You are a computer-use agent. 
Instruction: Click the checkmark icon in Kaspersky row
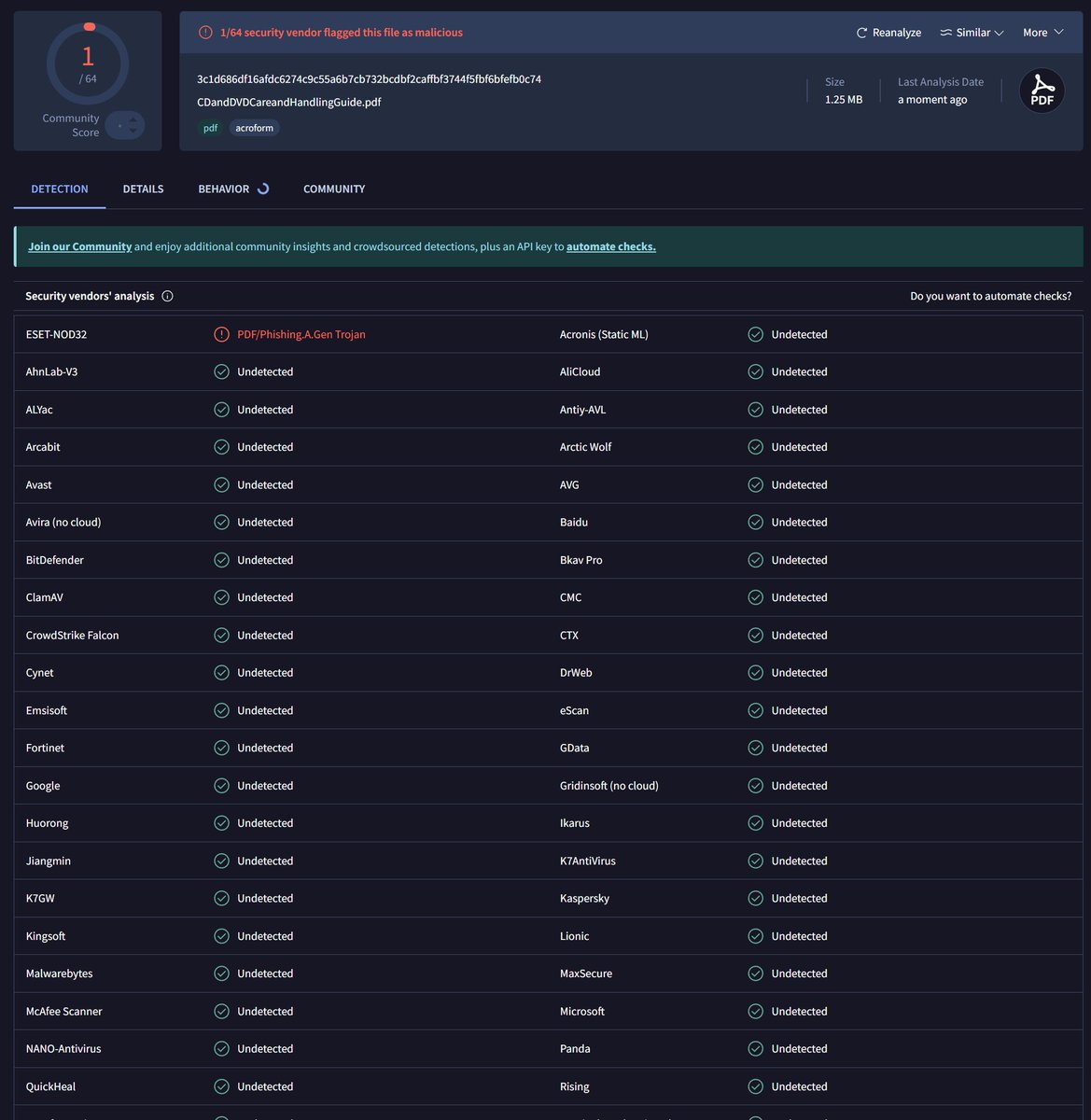pos(756,898)
